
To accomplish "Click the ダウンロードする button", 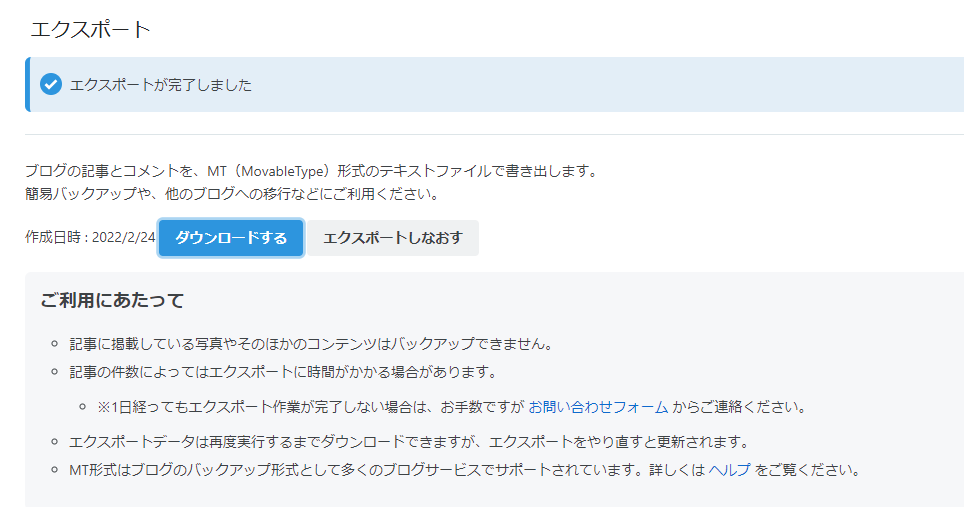I will pyautogui.click(x=231, y=238).
